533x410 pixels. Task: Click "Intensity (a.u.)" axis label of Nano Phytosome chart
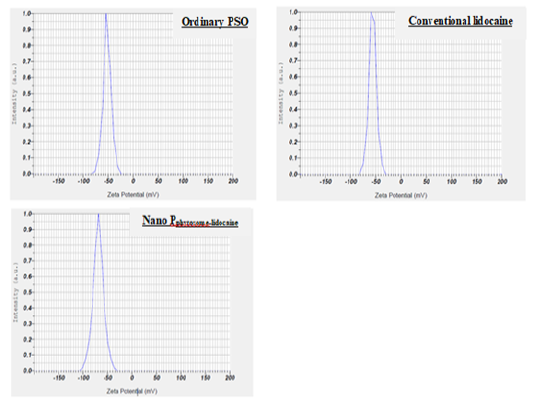(x=15, y=292)
